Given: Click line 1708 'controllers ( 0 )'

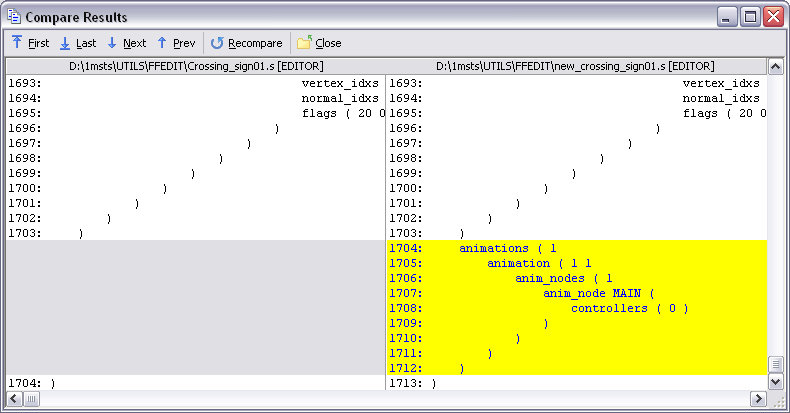Looking at the screenshot, I should [577, 308].
